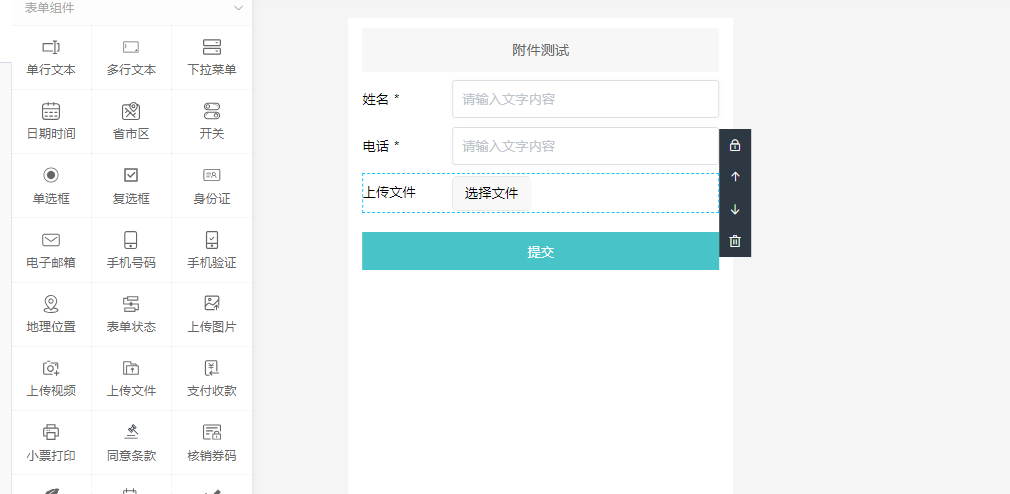Click the 提交 submit button
The height and width of the screenshot is (494, 1010).
coord(540,251)
